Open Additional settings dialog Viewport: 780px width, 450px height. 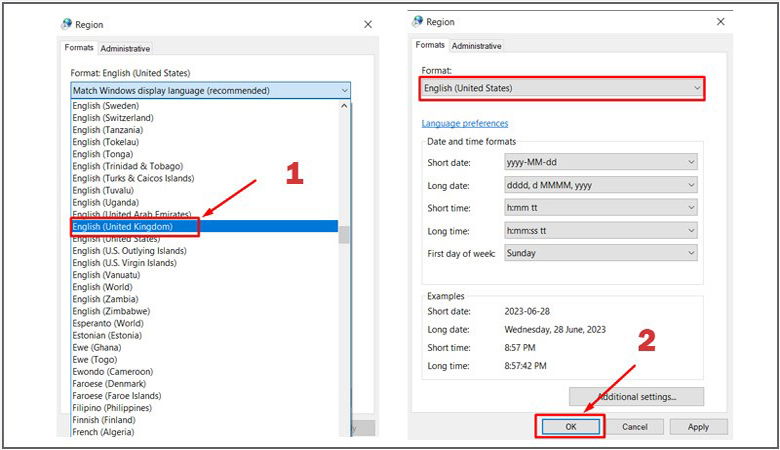coord(636,397)
